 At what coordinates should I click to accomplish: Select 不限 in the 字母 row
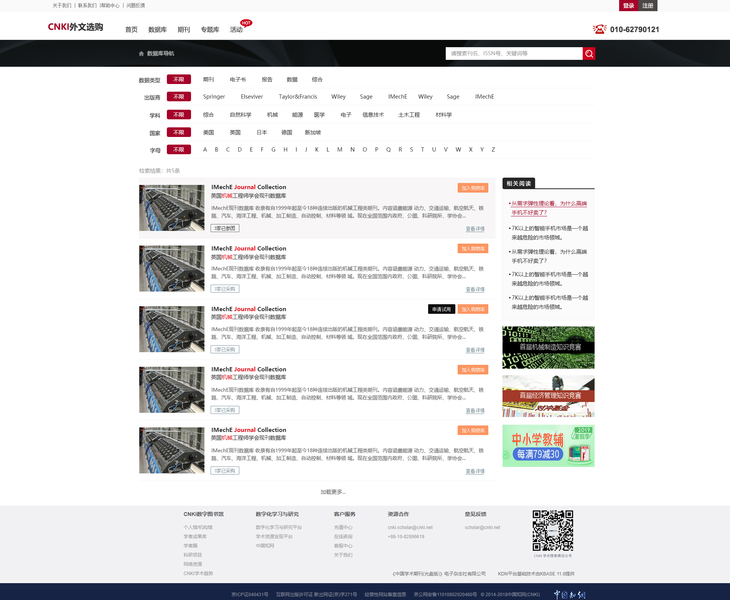[x=179, y=150]
